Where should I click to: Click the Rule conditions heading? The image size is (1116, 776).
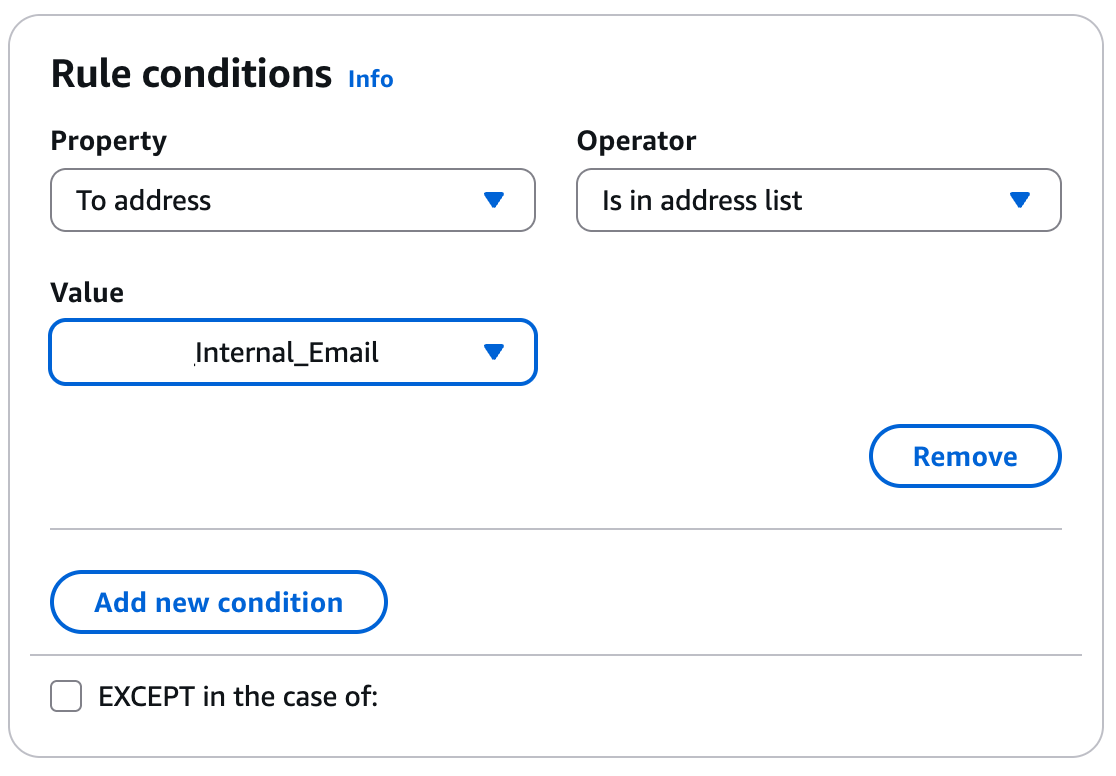coord(191,74)
